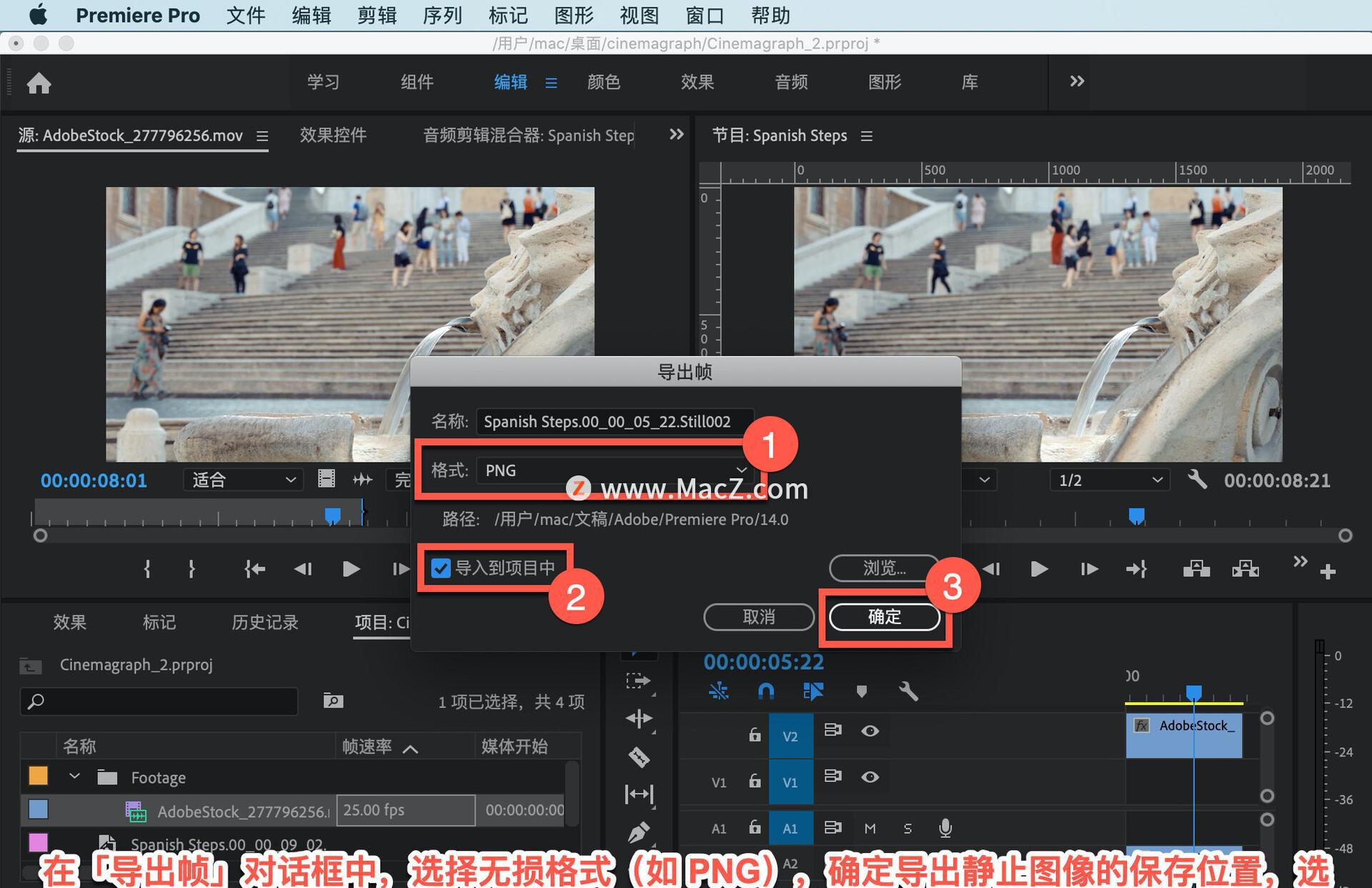Toggle the sequence-as-nest insert button
The height and width of the screenshot is (888, 1372).
tap(719, 691)
